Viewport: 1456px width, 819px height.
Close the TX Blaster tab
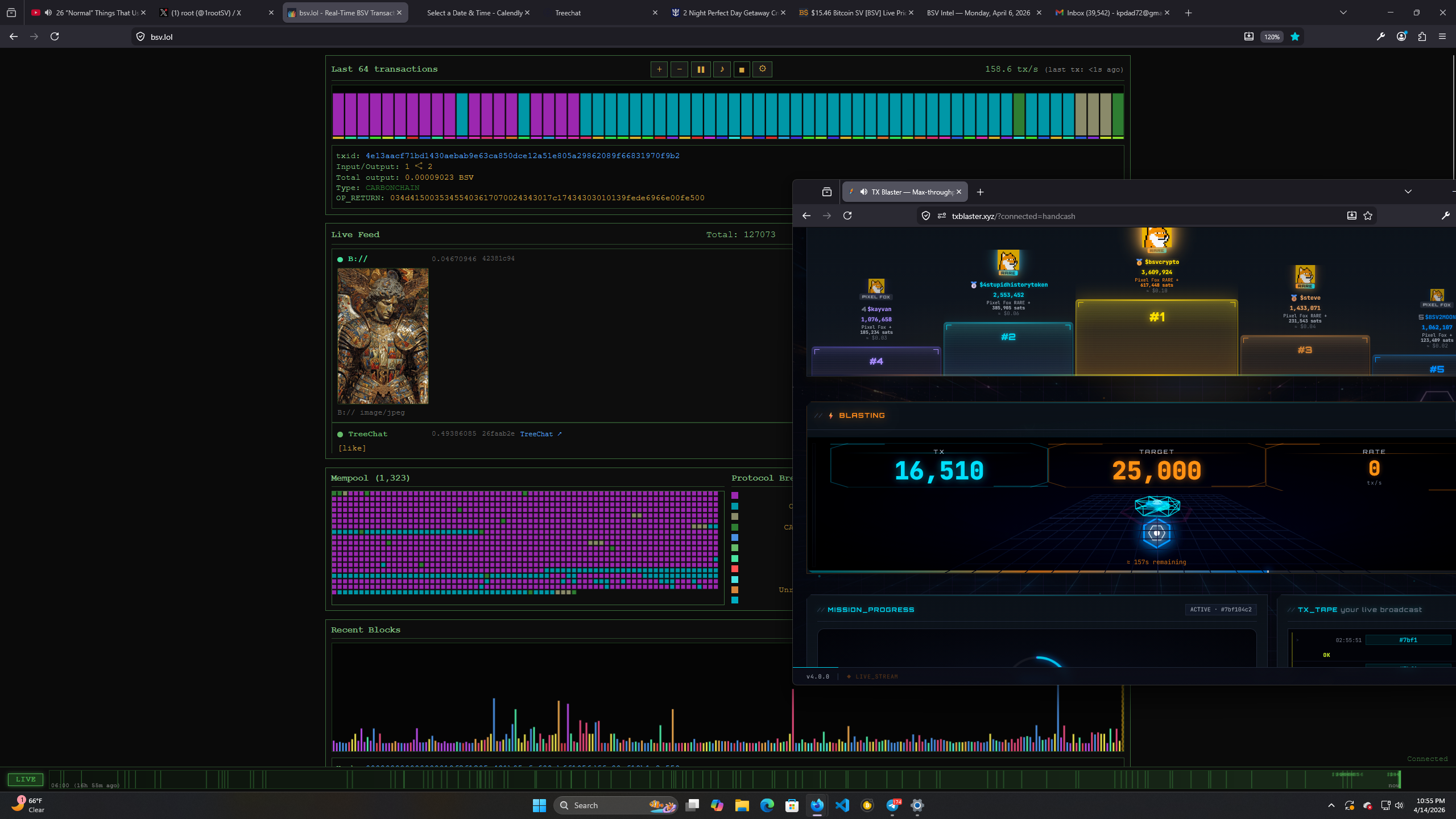point(959,192)
